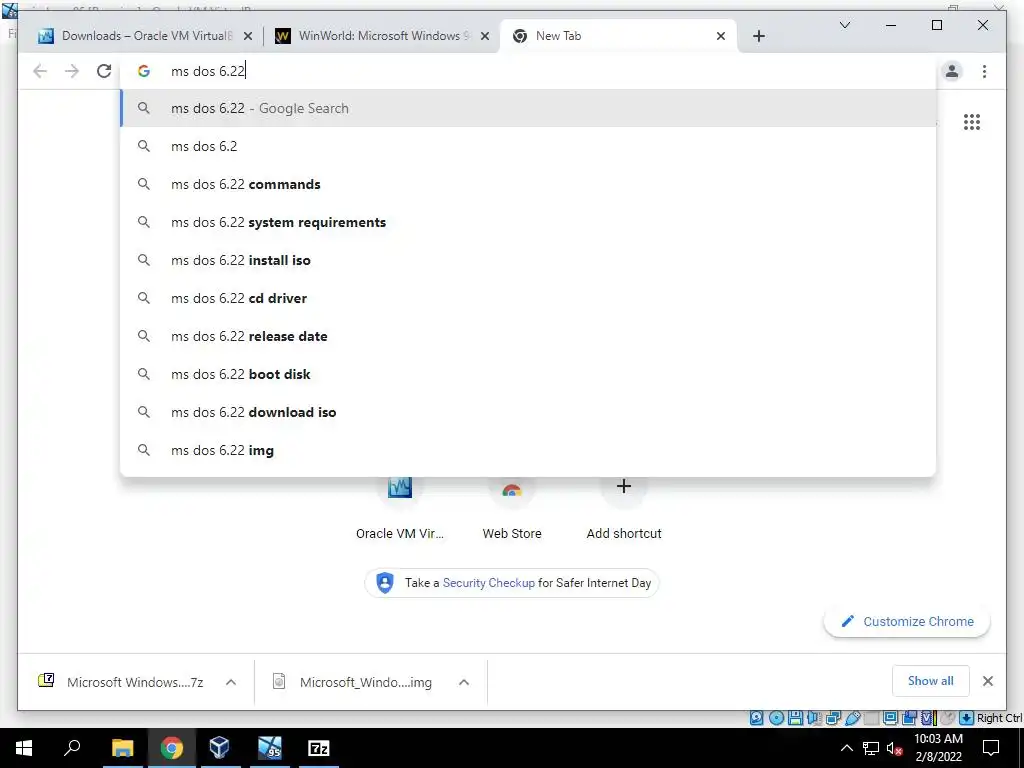1024x768 pixels.
Task: Click the Customize Chrome button
Action: click(907, 621)
